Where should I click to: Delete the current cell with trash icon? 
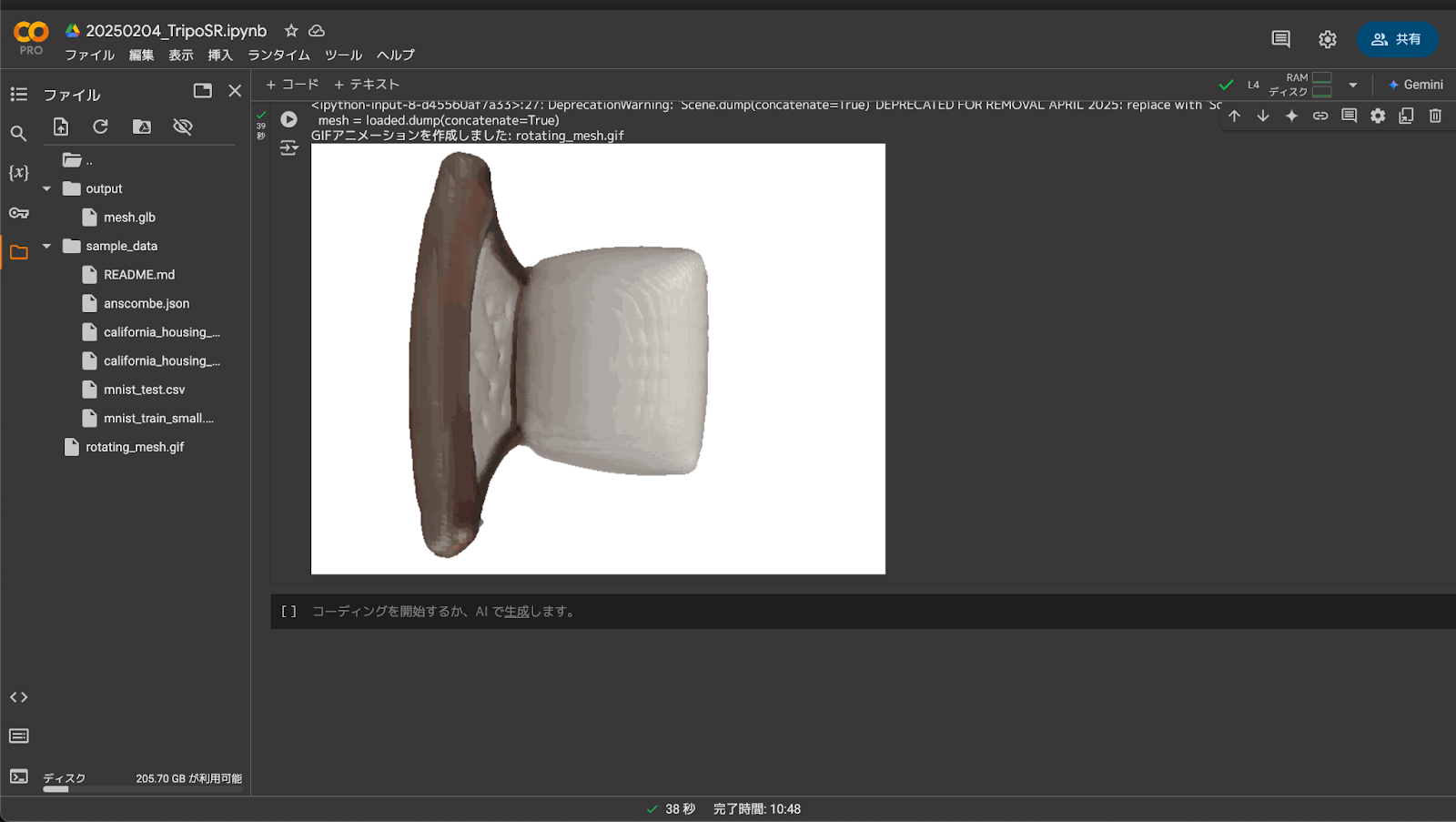[x=1436, y=116]
